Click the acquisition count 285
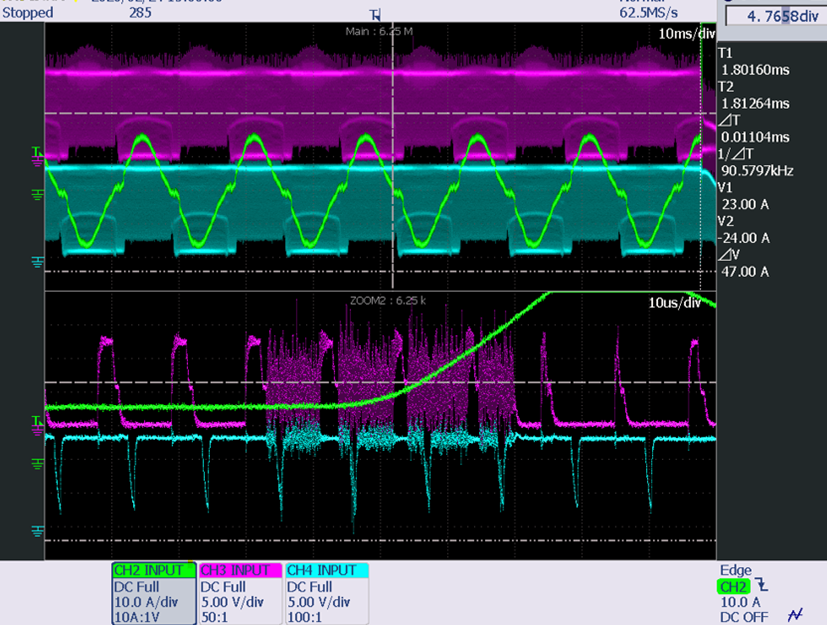 click(x=140, y=13)
